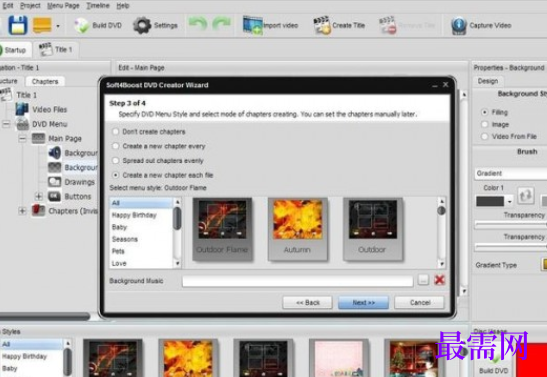Select Image background style radio
The image size is (547, 377).
tap(484, 125)
